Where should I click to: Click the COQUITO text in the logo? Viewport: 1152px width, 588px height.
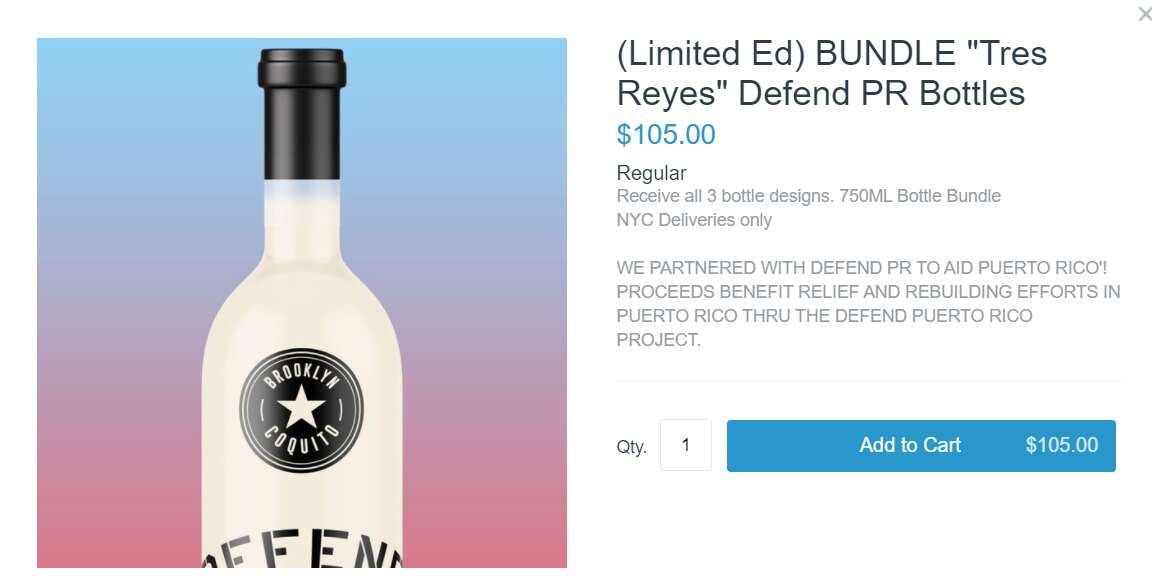[301, 441]
